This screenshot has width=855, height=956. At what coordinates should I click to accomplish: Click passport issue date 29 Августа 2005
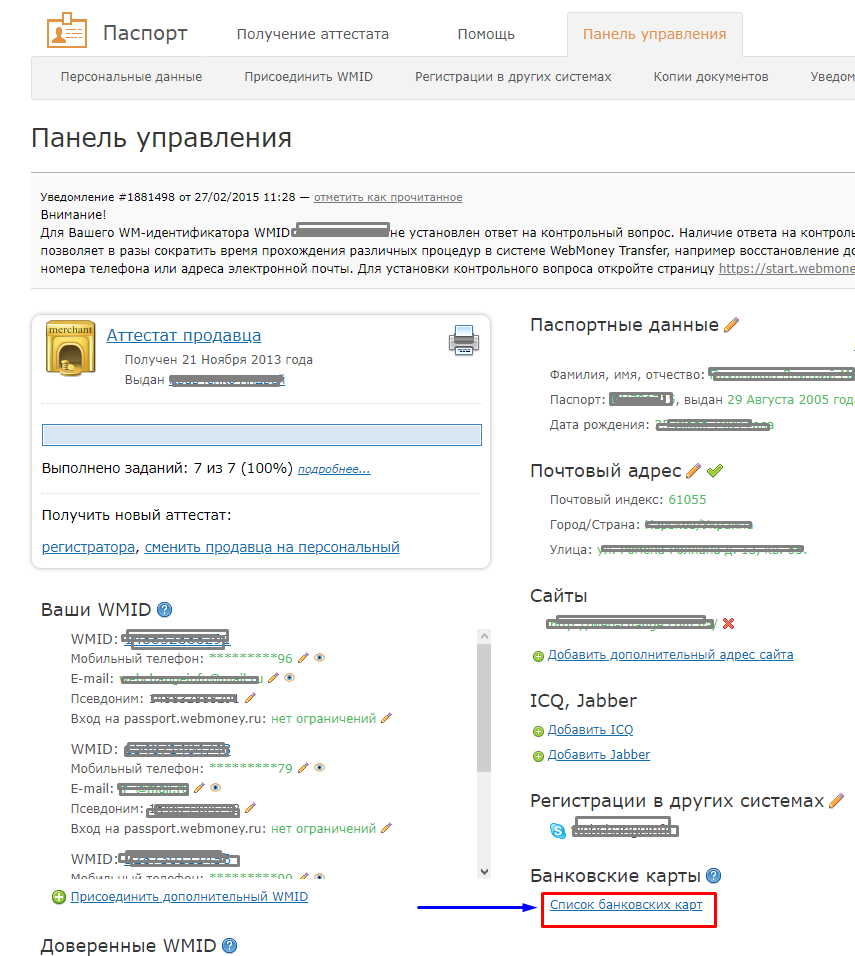tap(778, 400)
